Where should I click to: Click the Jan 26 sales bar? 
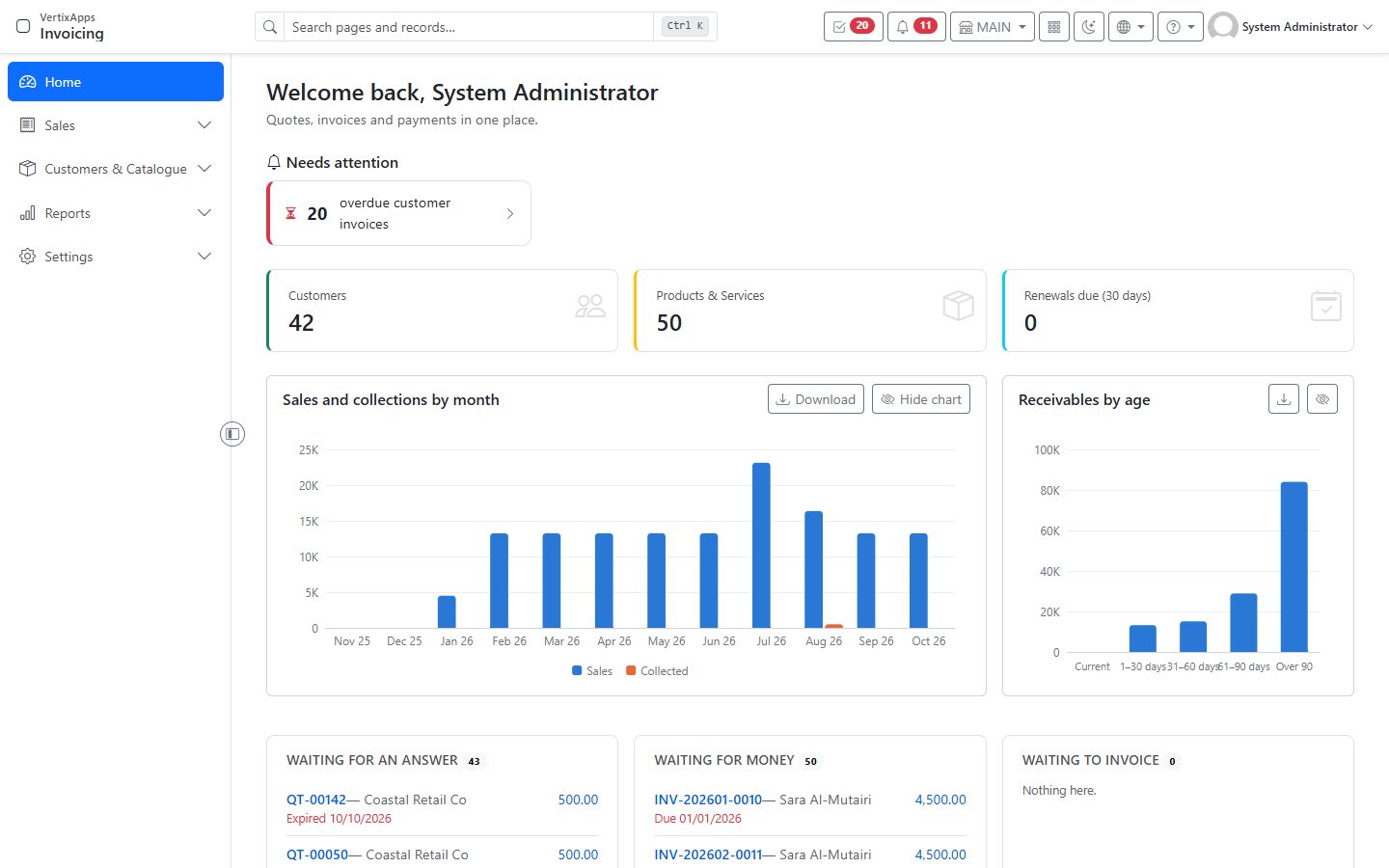tap(447, 612)
